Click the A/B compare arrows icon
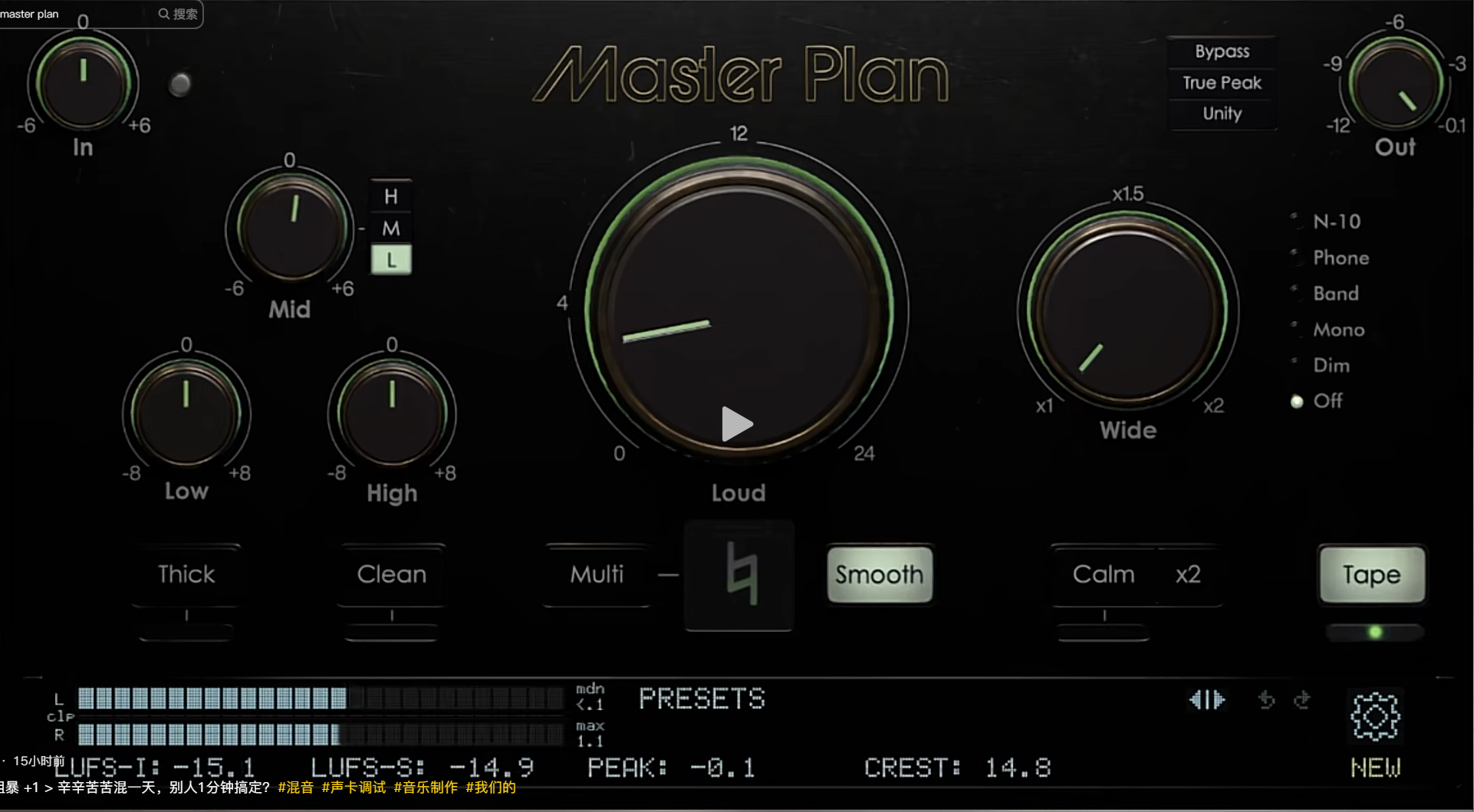 (x=1207, y=699)
